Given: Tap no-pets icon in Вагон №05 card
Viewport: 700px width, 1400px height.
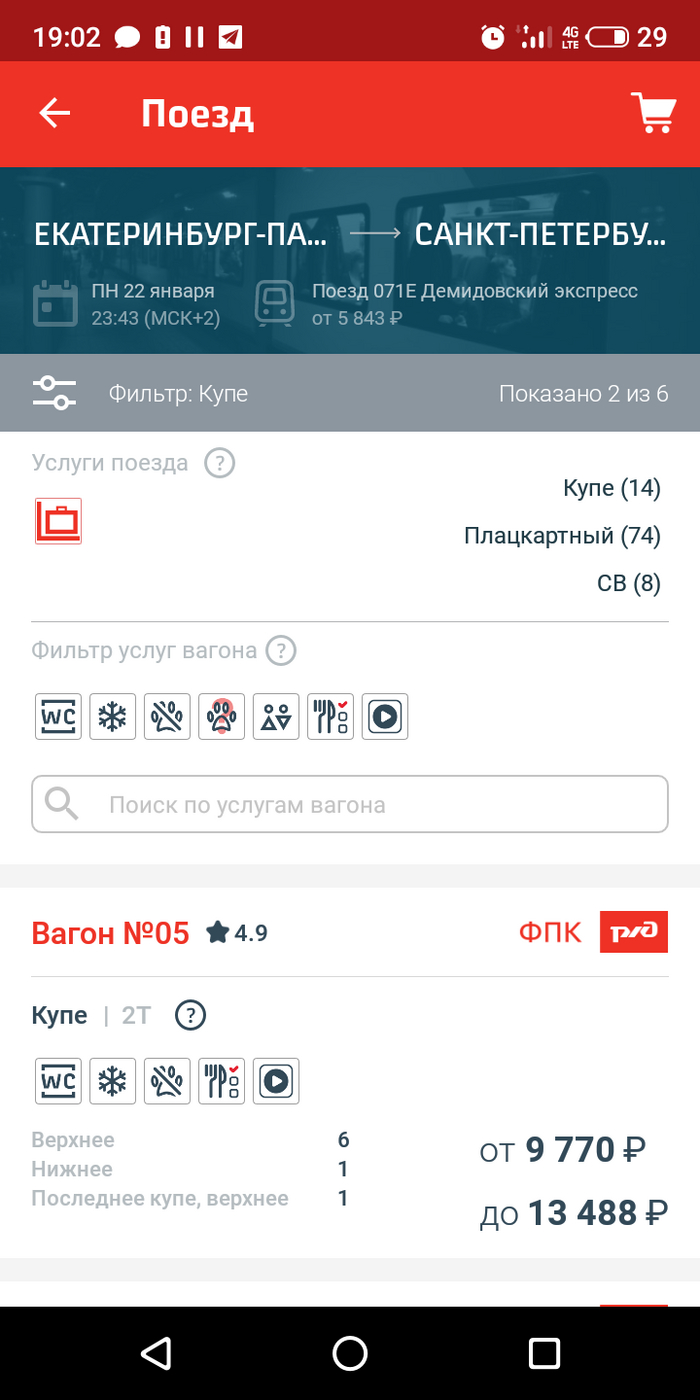Looking at the screenshot, I should coord(167,1081).
